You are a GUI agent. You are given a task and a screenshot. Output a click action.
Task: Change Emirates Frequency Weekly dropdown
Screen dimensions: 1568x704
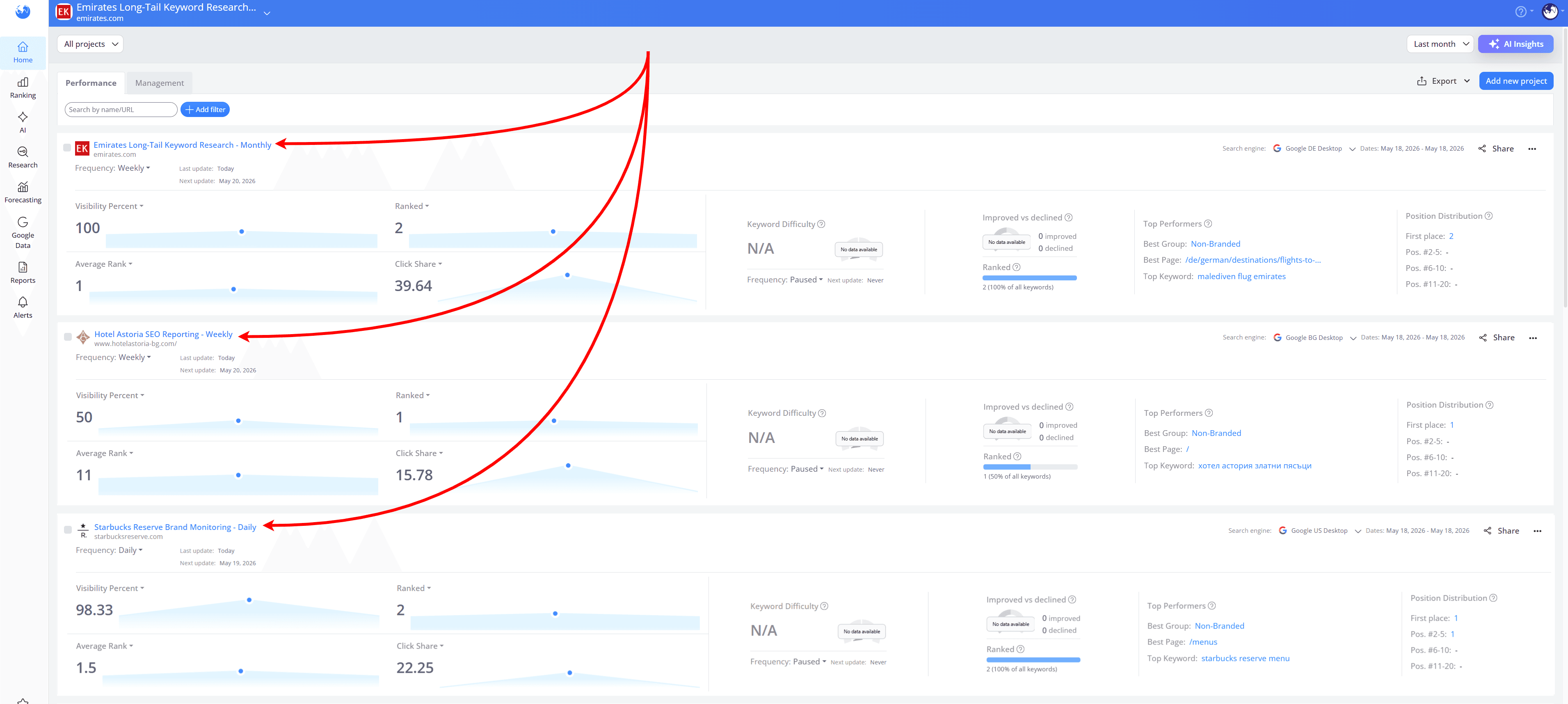[x=134, y=168]
